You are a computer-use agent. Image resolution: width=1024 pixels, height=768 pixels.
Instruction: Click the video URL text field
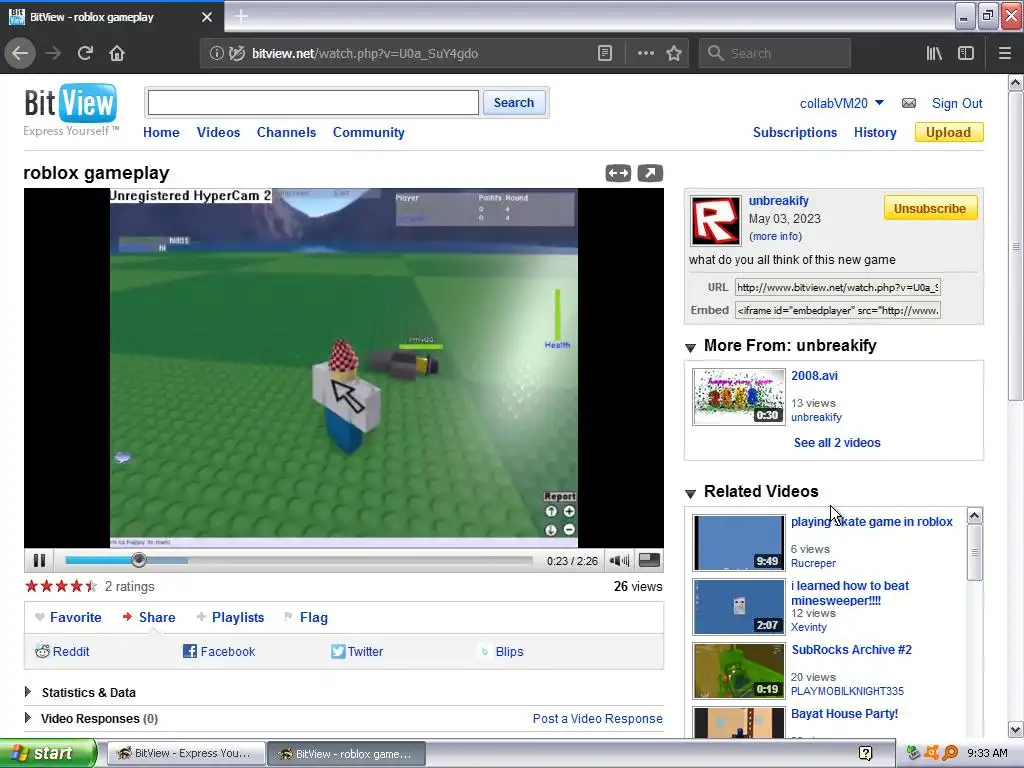pyautogui.click(x=838, y=287)
